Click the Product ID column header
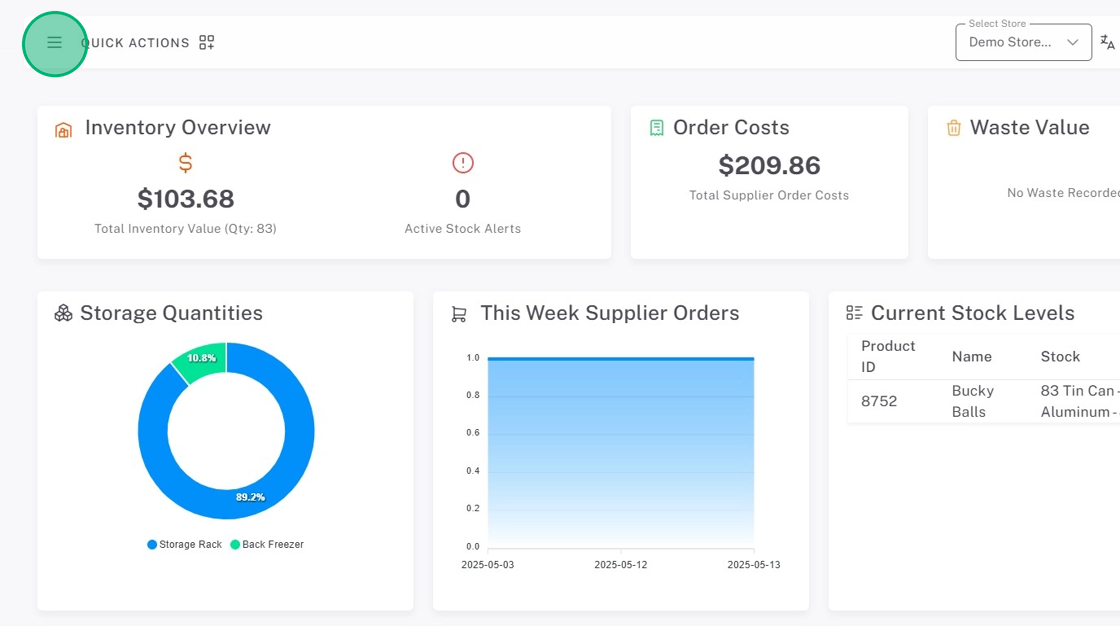 click(x=888, y=356)
